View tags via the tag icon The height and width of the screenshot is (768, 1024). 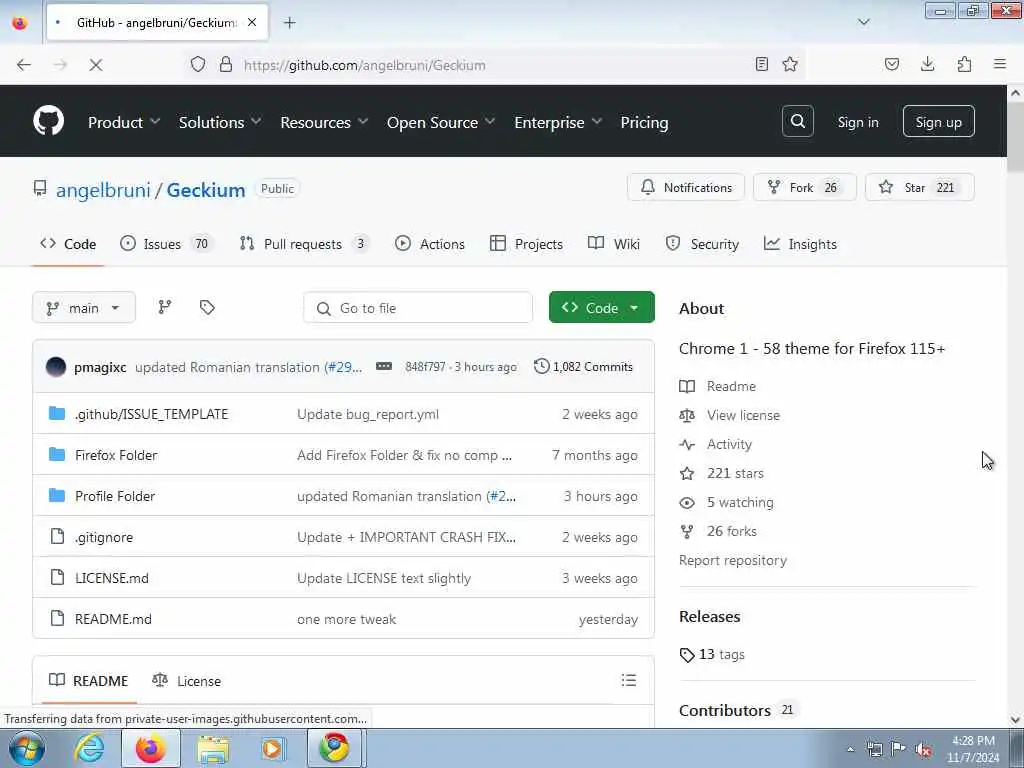[207, 307]
